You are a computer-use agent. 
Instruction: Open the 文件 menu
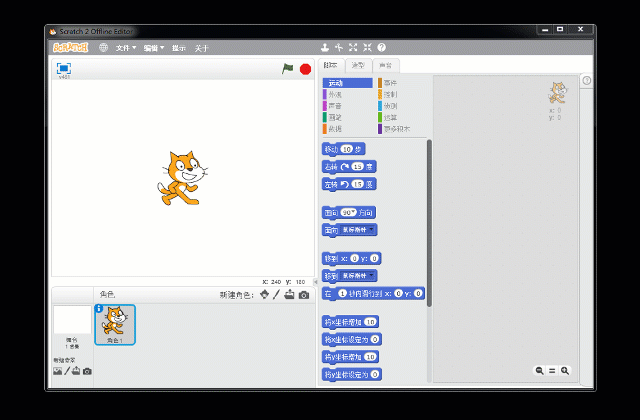coord(126,48)
